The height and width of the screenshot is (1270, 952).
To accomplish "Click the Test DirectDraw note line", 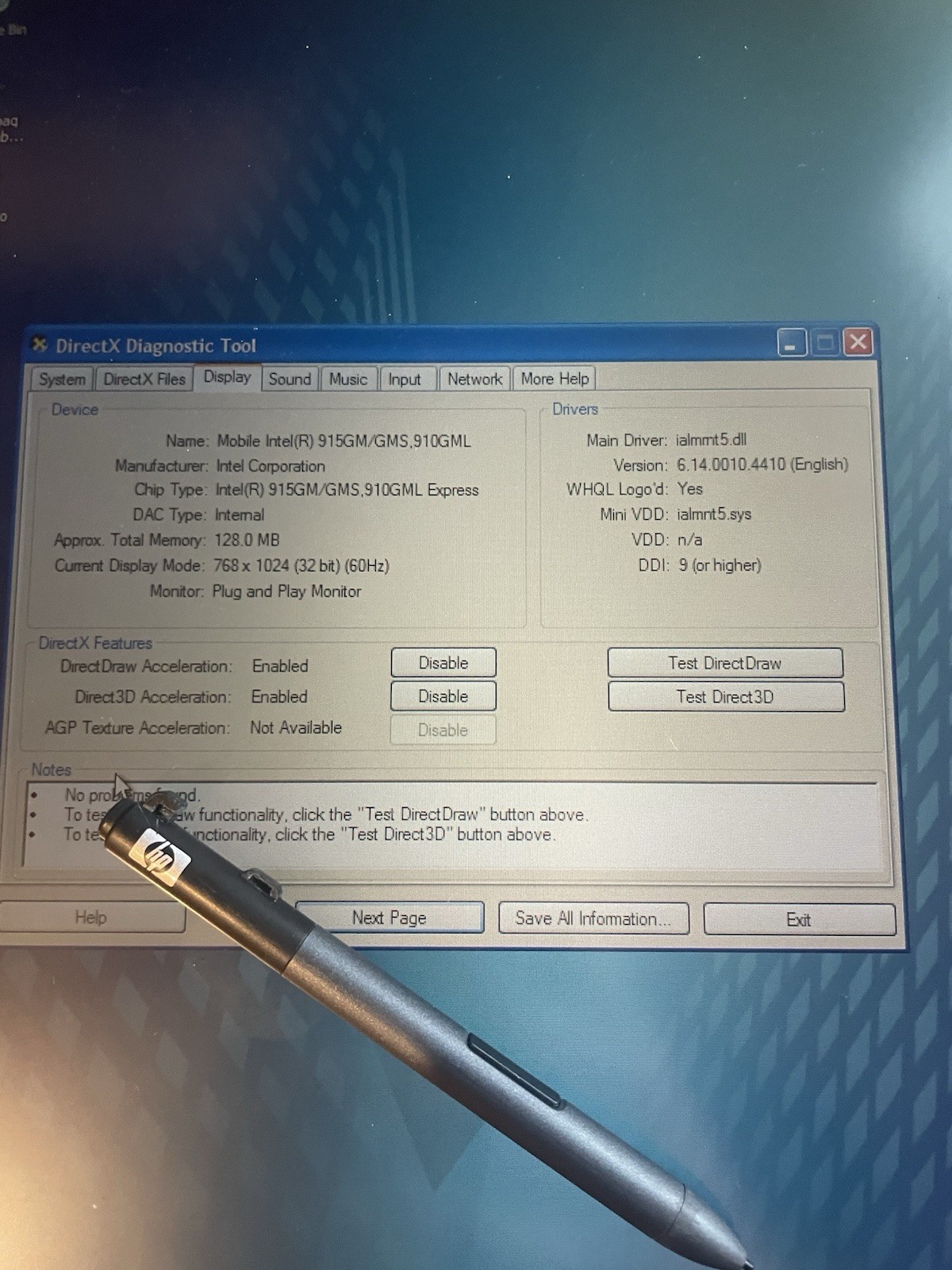I will tap(326, 814).
